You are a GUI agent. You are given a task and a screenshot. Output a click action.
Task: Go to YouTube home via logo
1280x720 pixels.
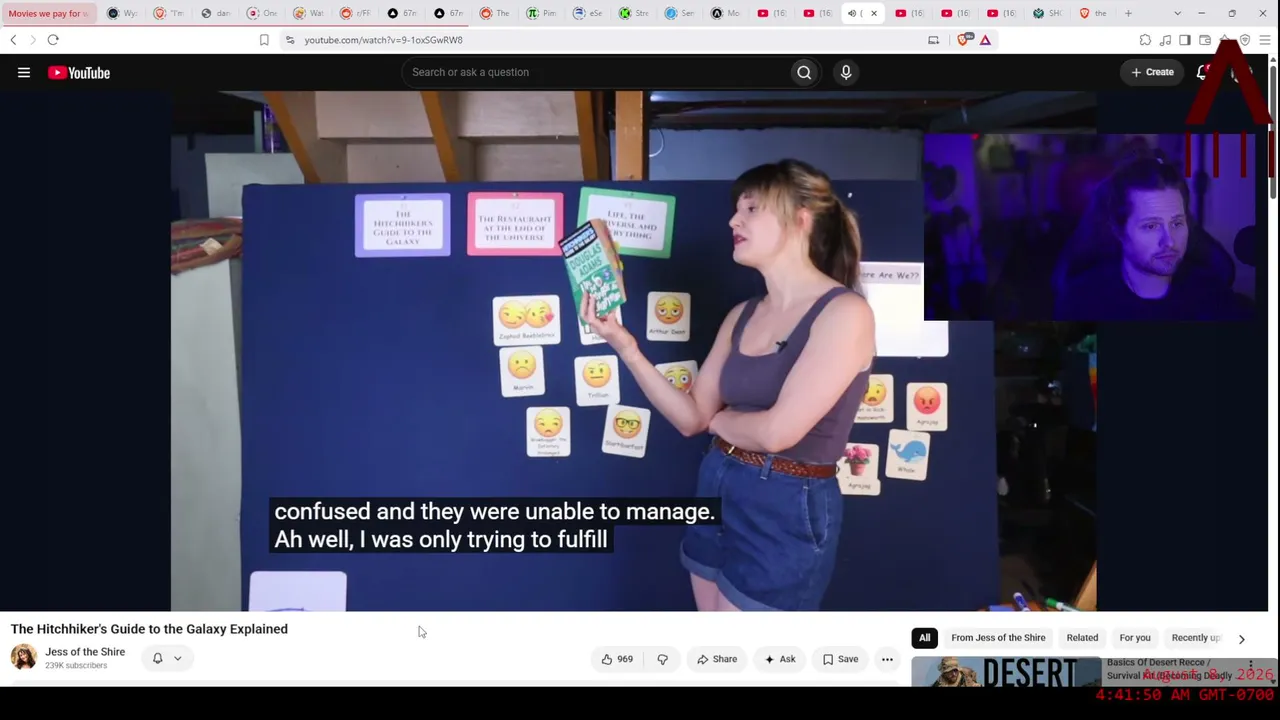coord(79,72)
